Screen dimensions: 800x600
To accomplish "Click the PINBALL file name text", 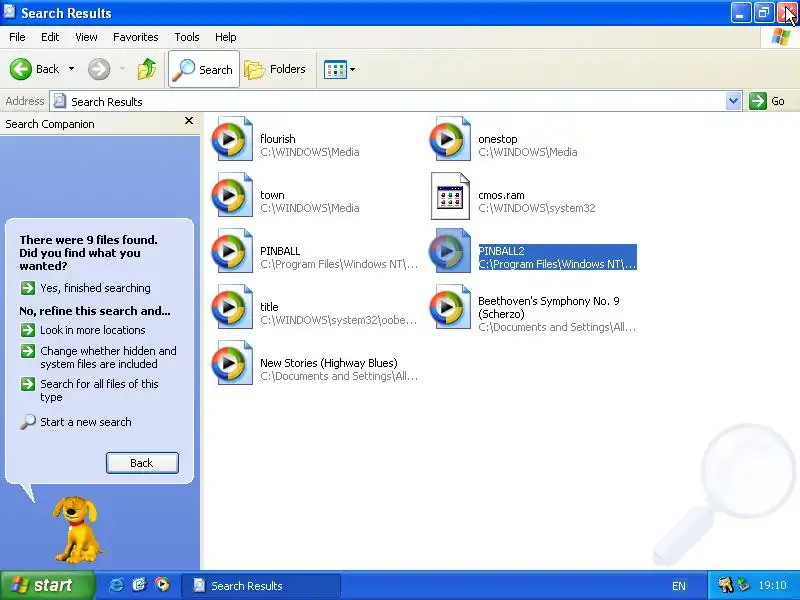I will tap(280, 251).
